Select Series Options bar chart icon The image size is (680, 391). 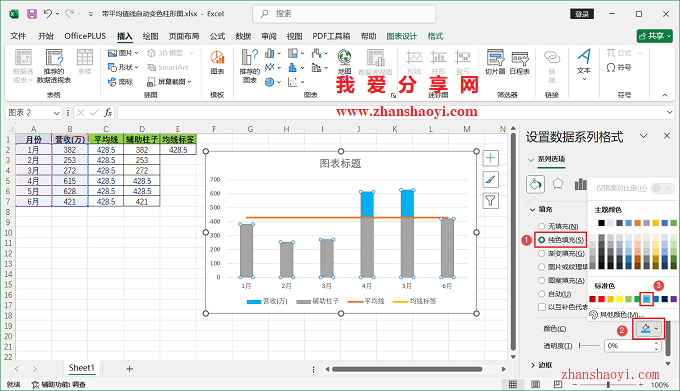pyautogui.click(x=580, y=184)
